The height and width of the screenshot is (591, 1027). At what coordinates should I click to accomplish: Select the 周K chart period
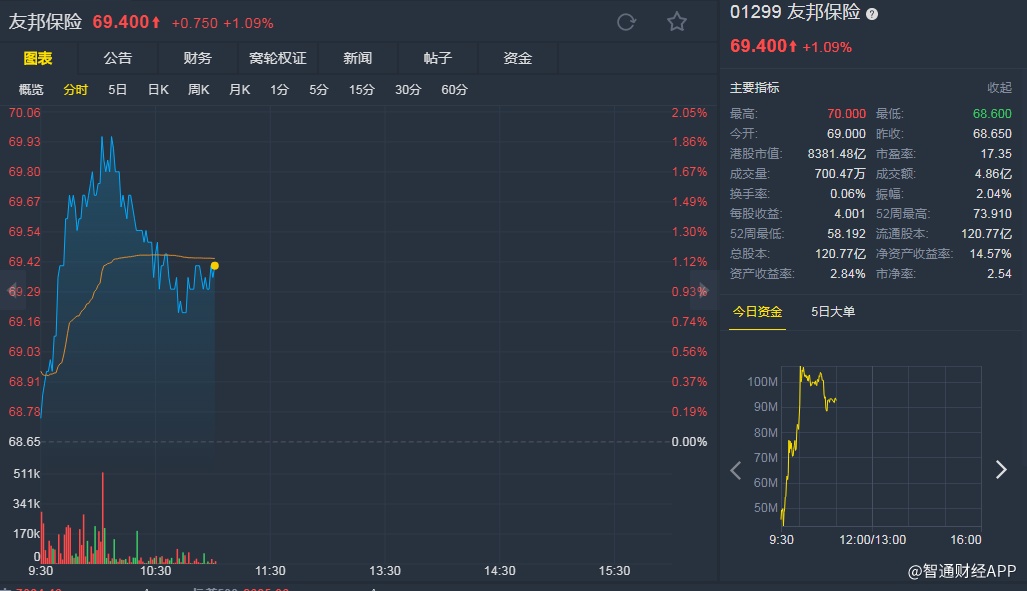pos(199,90)
